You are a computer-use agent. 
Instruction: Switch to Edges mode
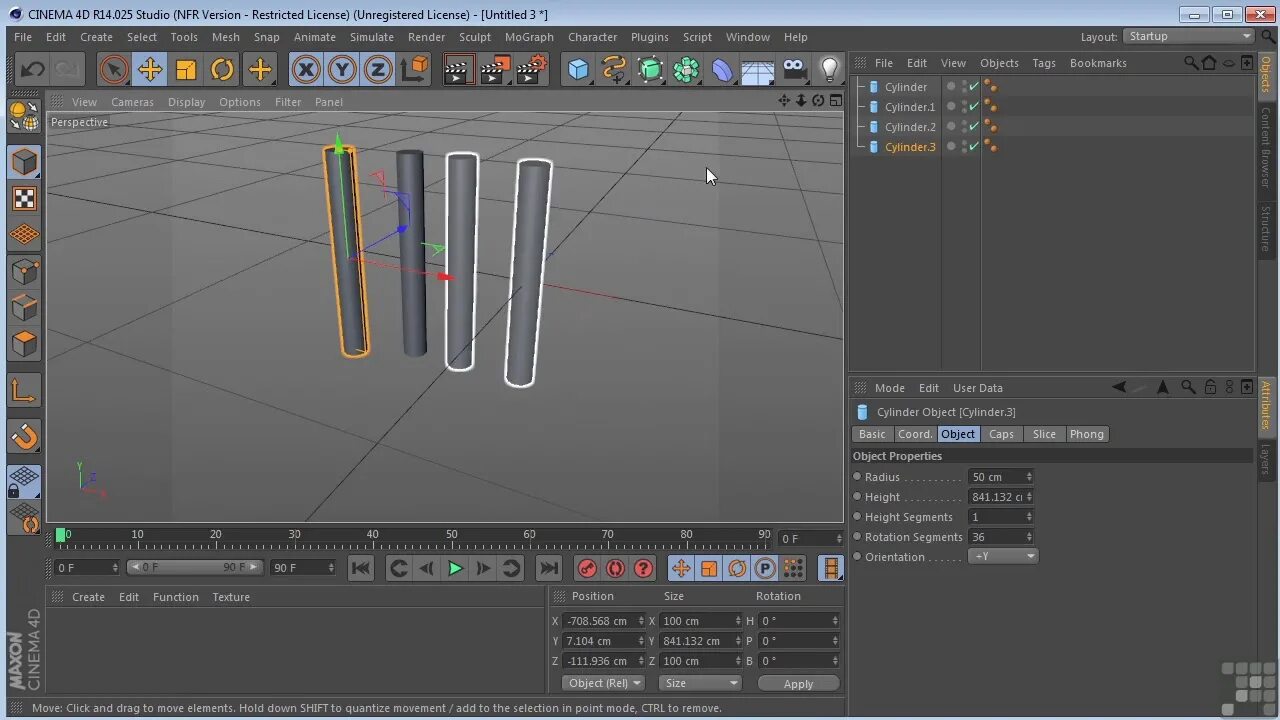pos(24,307)
